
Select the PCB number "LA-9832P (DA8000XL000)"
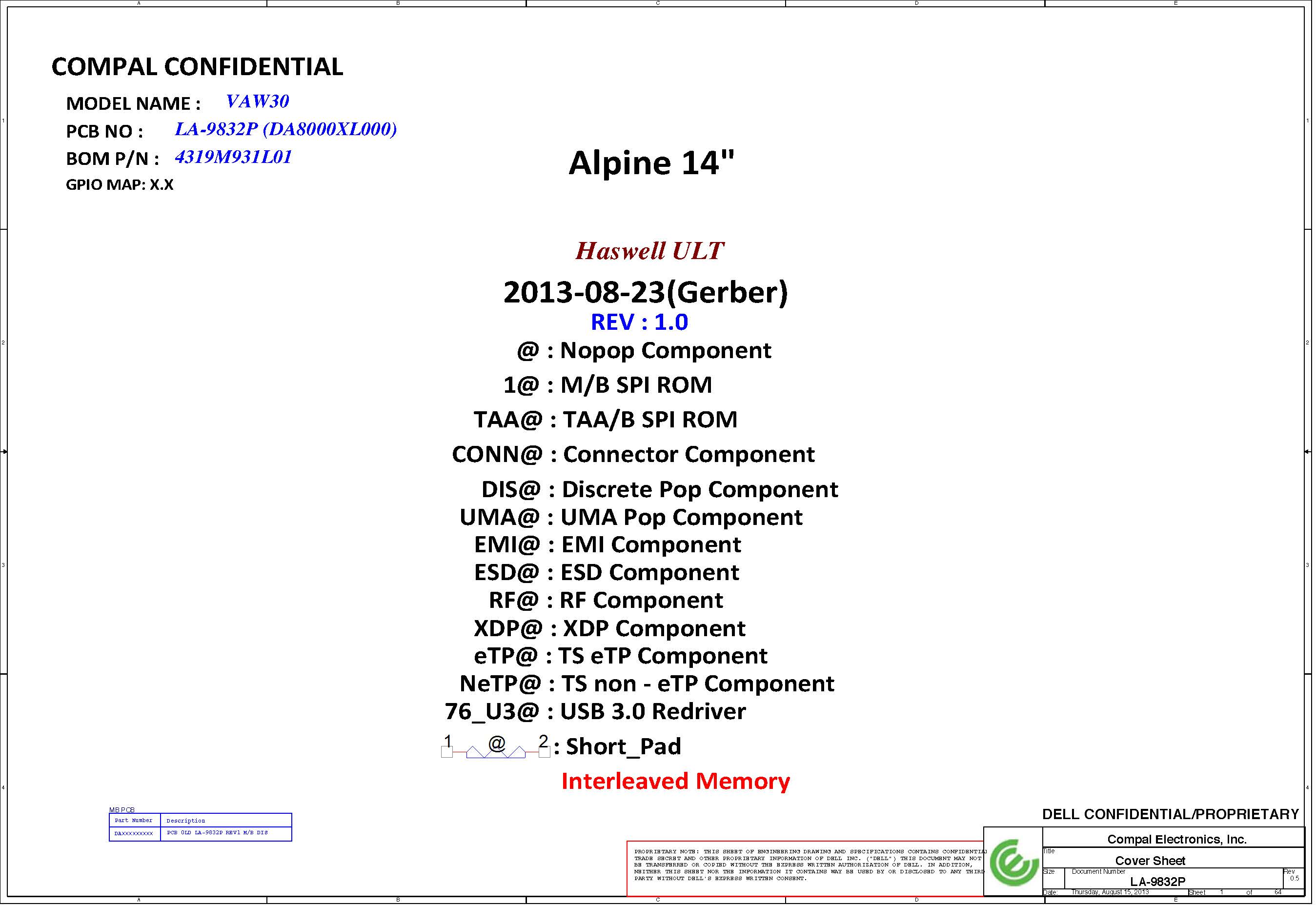coord(286,129)
